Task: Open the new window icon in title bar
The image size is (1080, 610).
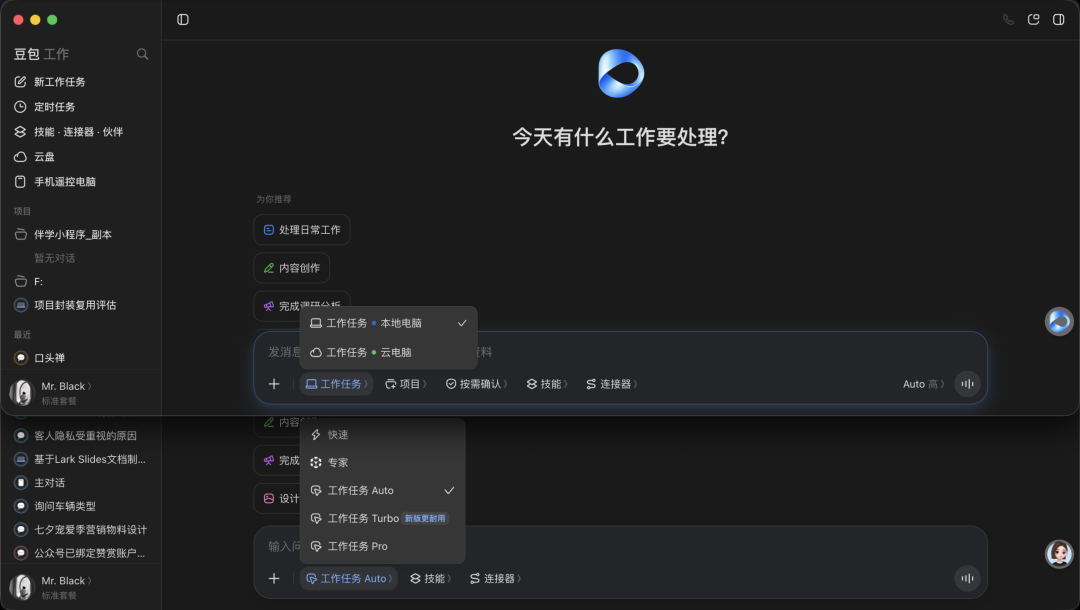Action: point(1033,19)
